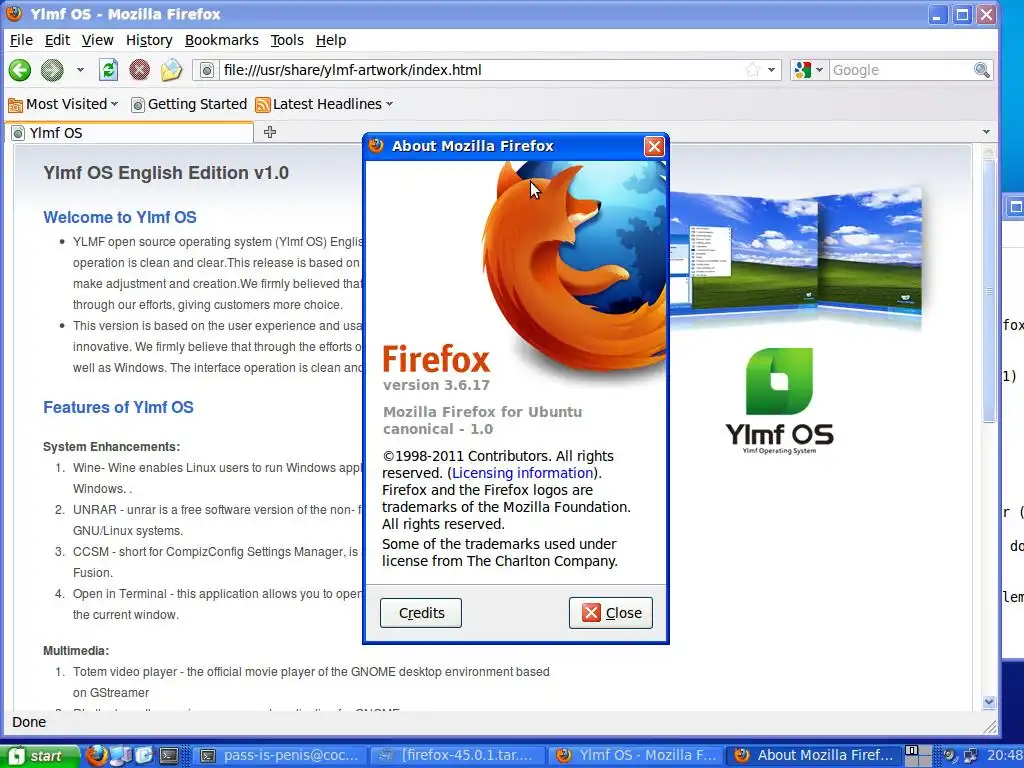1024x768 pixels.
Task: Go to the home page icon
Action: coord(171,70)
